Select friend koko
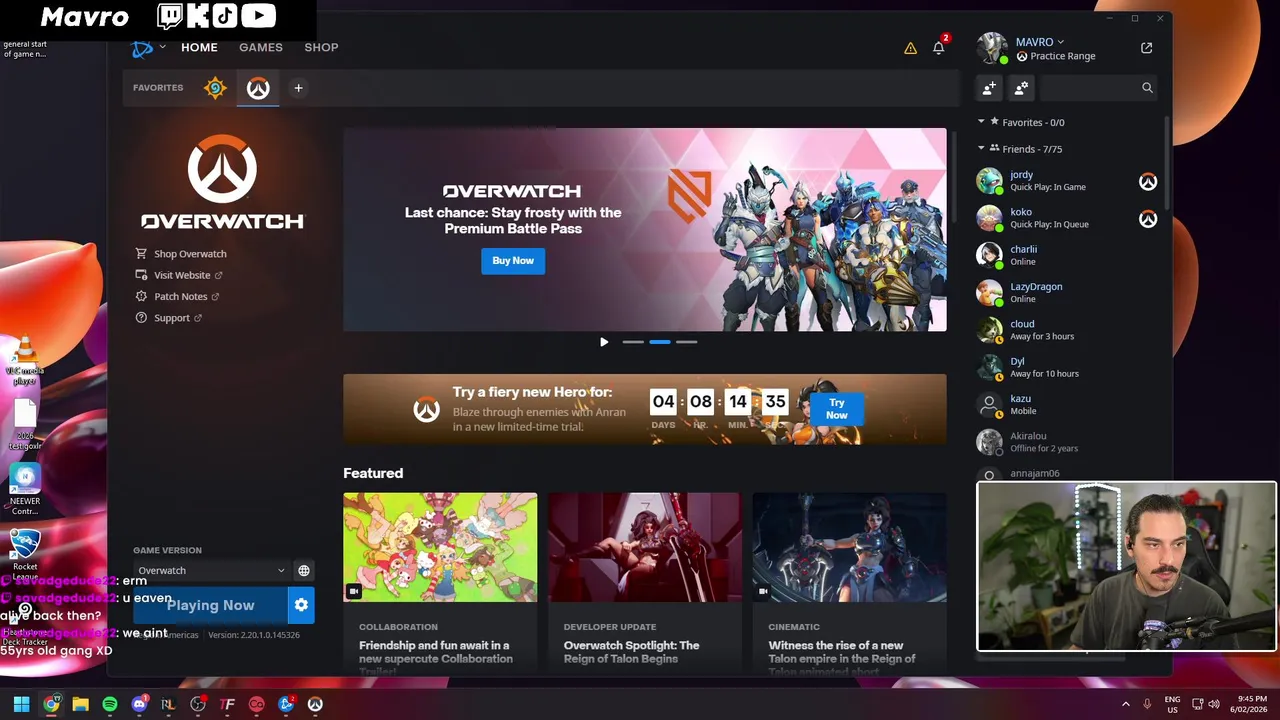Screen dimensions: 1280x720 (x=1066, y=218)
